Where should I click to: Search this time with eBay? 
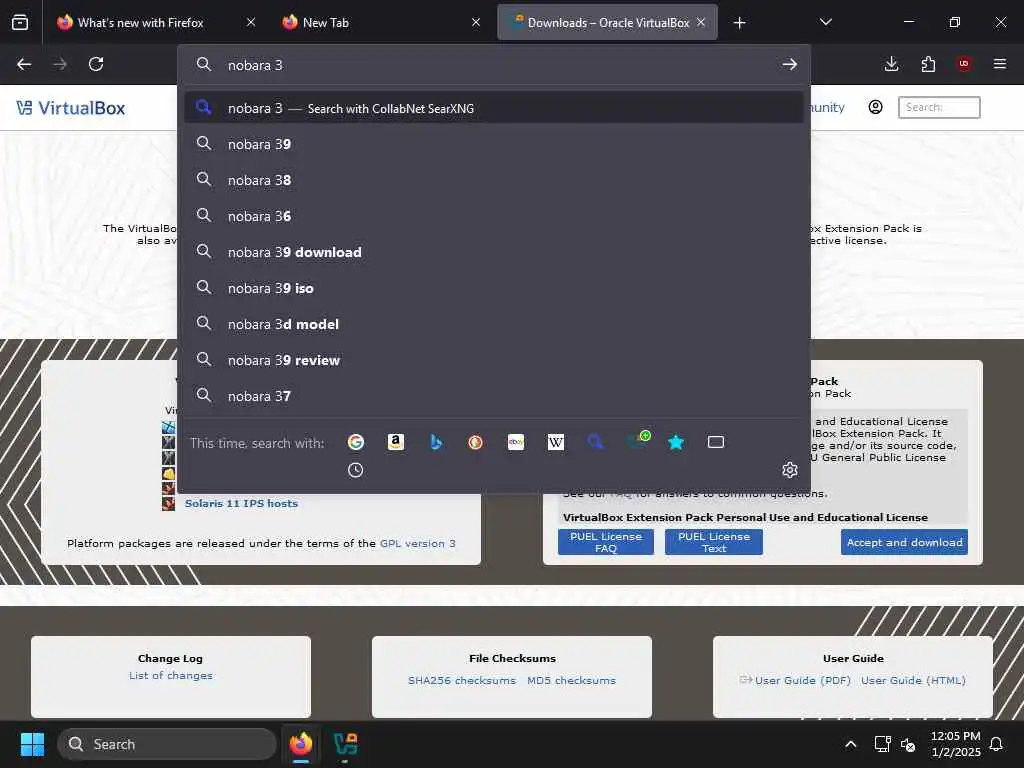(516, 442)
